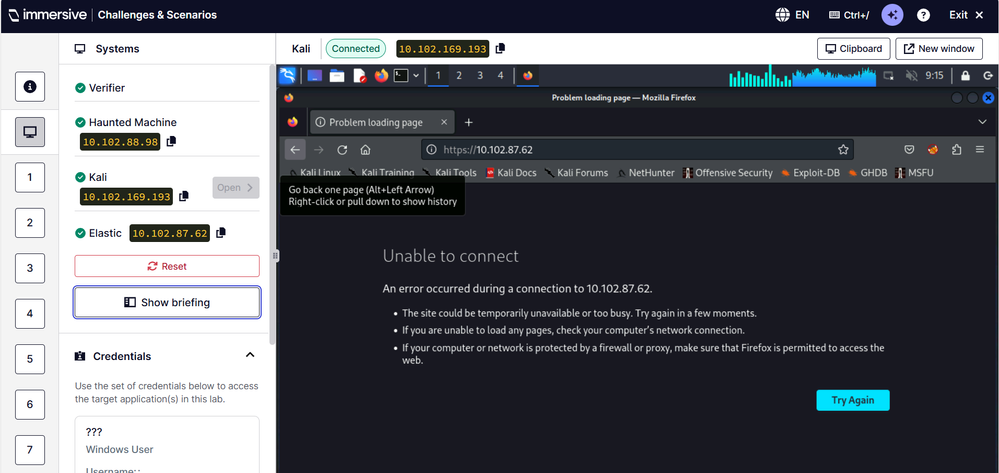Click the Reset systems button
Image resolution: width=999 pixels, height=473 pixels.
(167, 266)
